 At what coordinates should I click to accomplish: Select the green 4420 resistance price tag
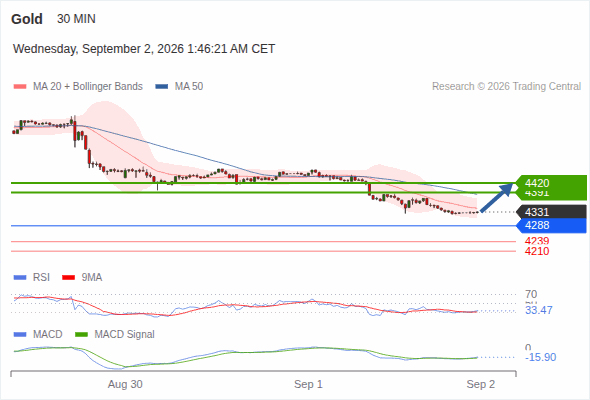551,183
